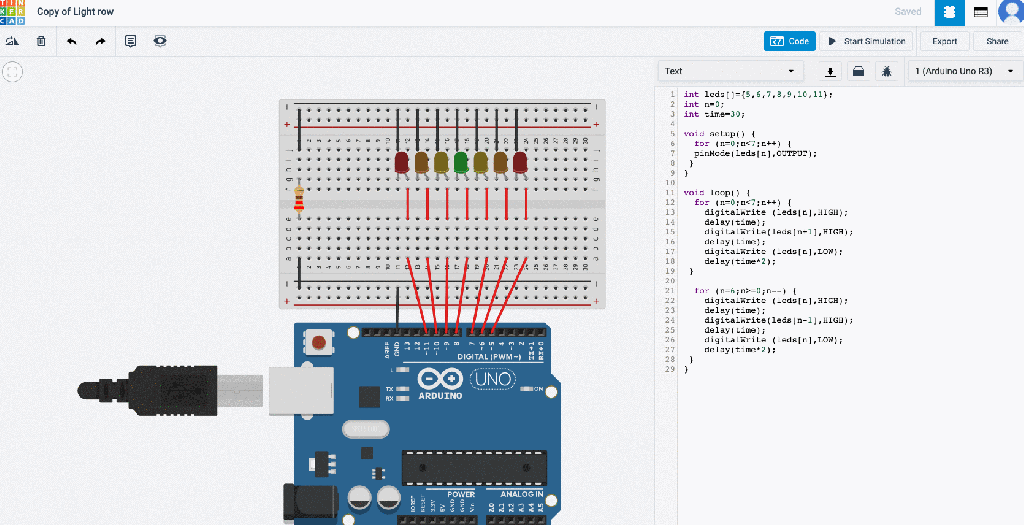Image resolution: width=1024 pixels, height=525 pixels.
Task: Click the Export button
Action: point(944,41)
